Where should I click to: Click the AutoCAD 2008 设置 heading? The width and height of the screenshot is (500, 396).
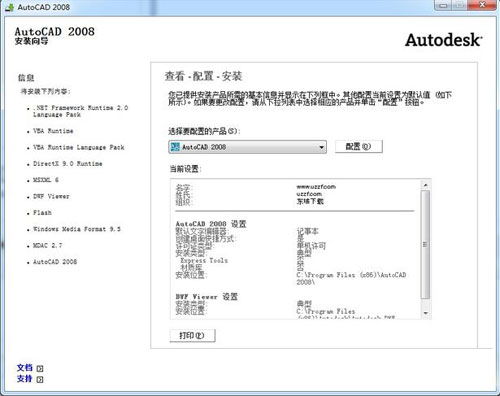(211, 224)
